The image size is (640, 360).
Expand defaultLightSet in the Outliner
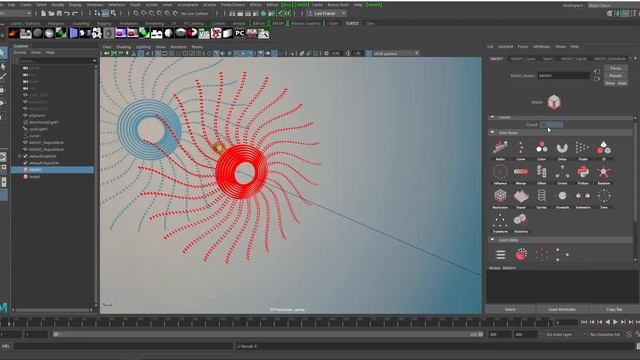(20, 156)
